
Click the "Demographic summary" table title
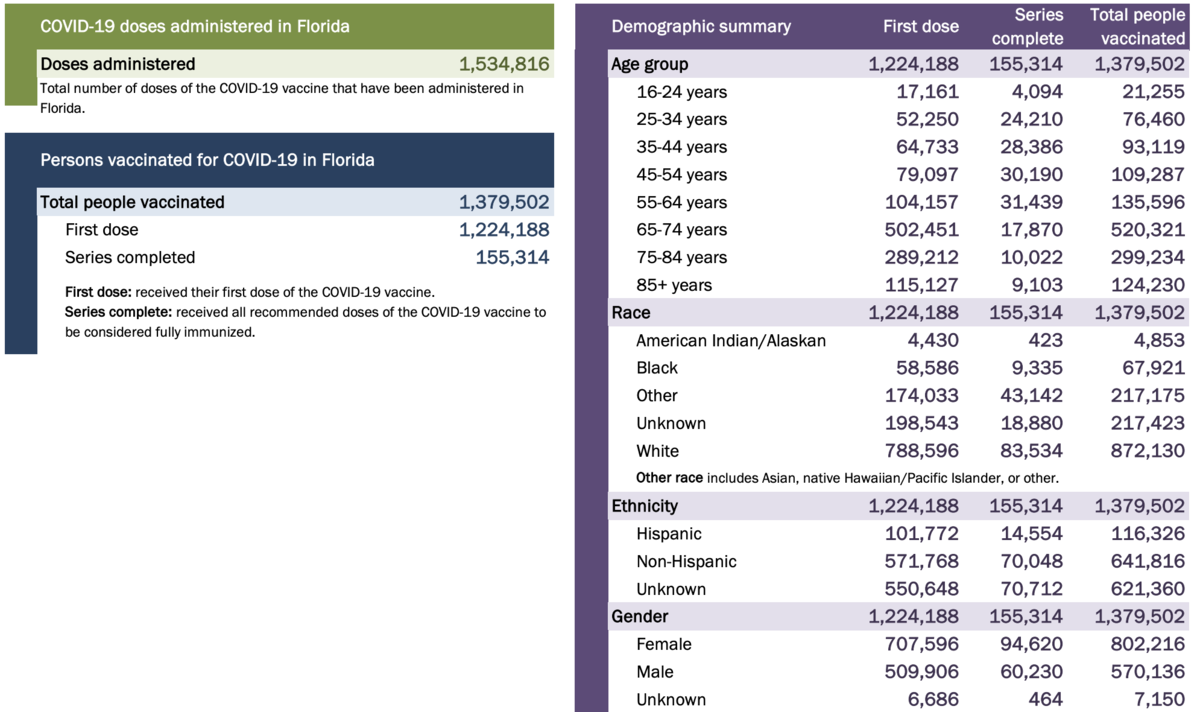coord(701,26)
